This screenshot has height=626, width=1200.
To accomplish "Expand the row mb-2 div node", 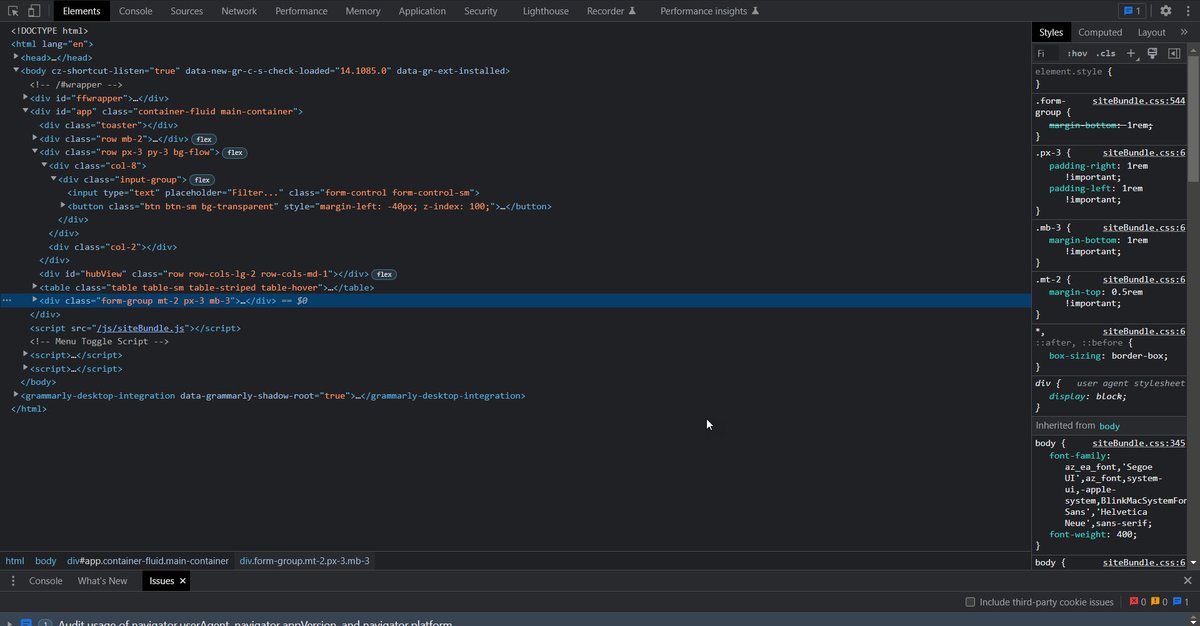I will tap(35, 139).
